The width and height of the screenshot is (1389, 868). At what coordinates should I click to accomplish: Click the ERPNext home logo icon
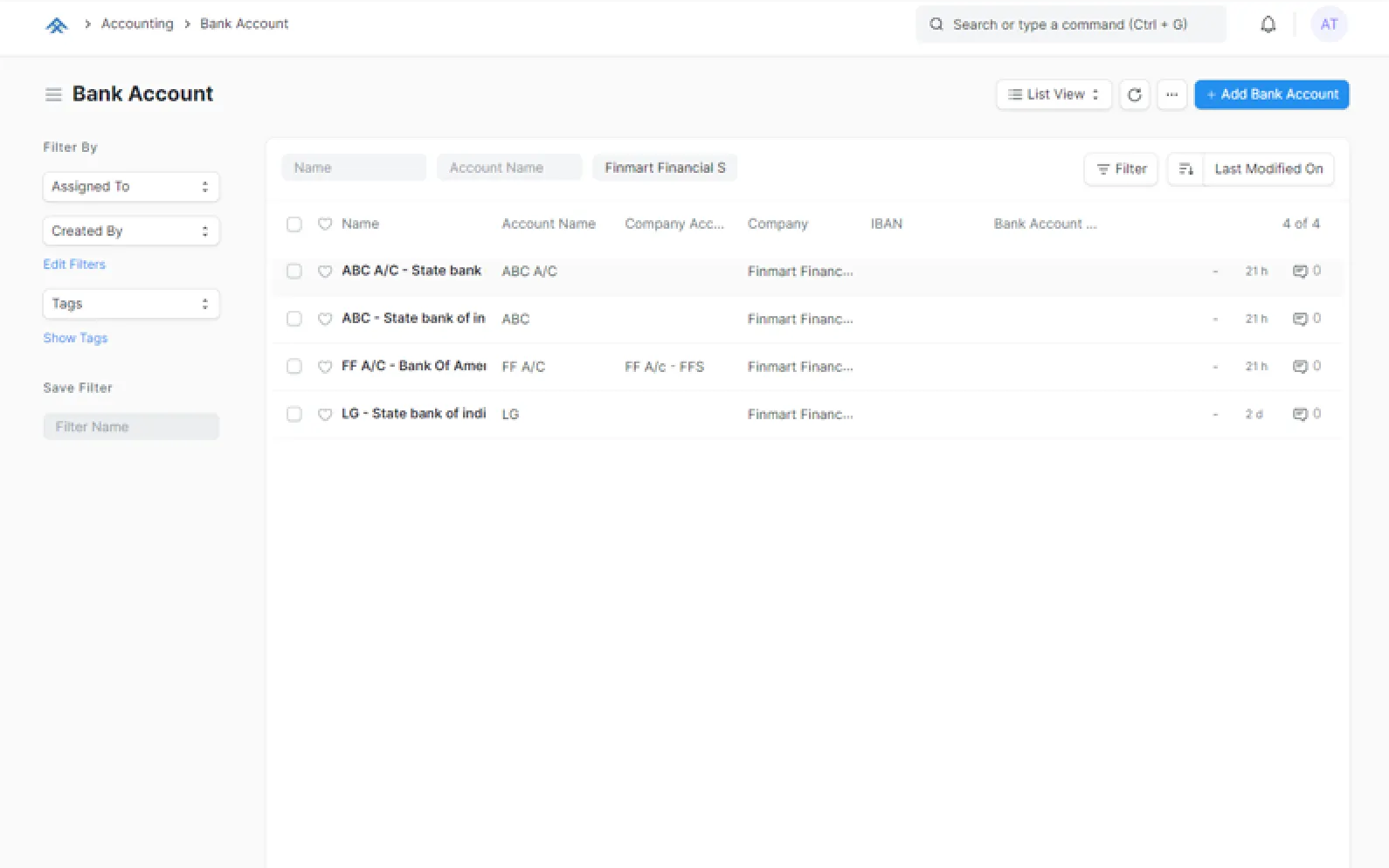(56, 25)
